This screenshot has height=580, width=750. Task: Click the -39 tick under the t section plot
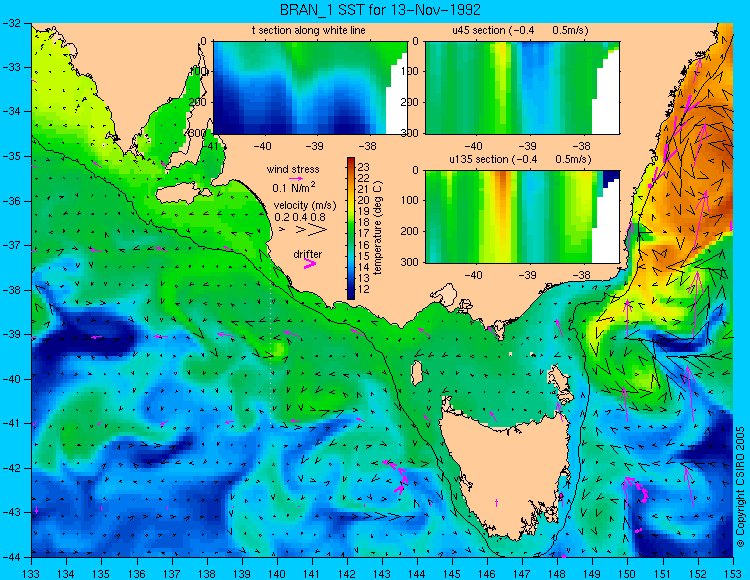tap(314, 146)
